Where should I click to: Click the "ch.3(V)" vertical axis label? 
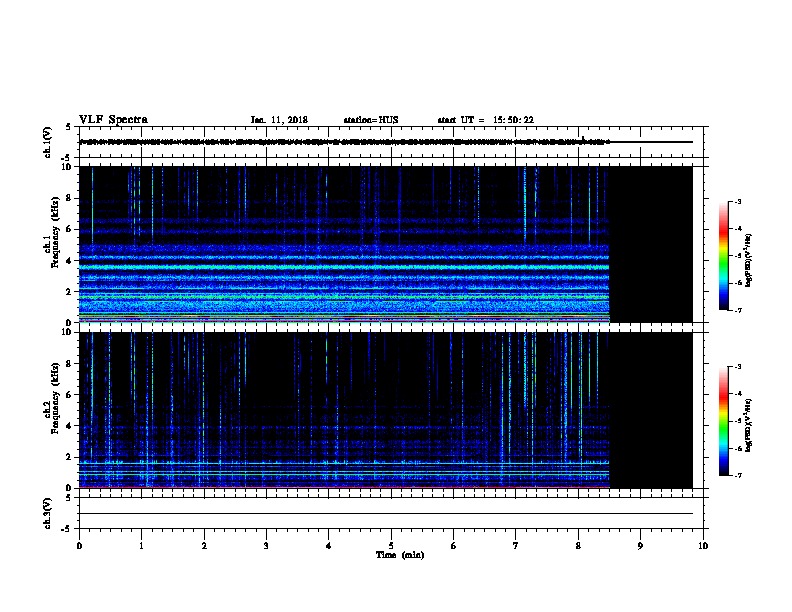[x=47, y=514]
